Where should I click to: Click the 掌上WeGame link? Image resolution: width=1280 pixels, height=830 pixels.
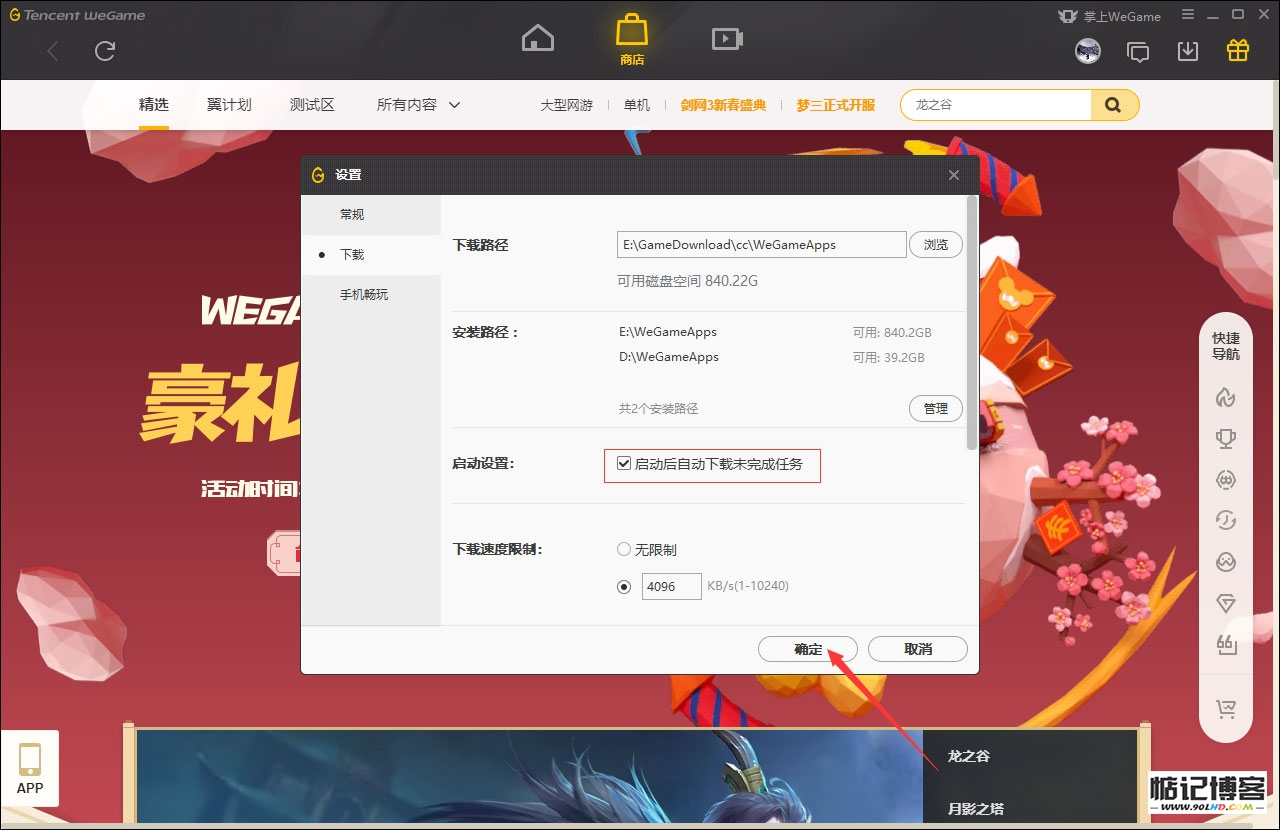[x=1109, y=16]
